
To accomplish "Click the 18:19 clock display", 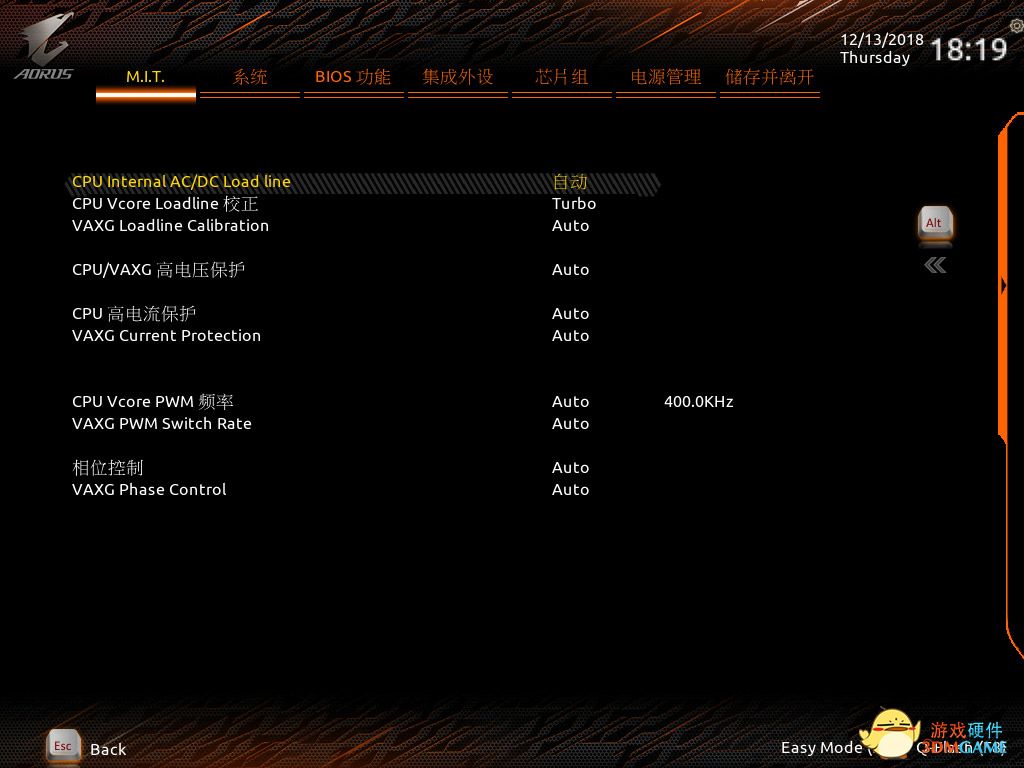I will click(968, 50).
